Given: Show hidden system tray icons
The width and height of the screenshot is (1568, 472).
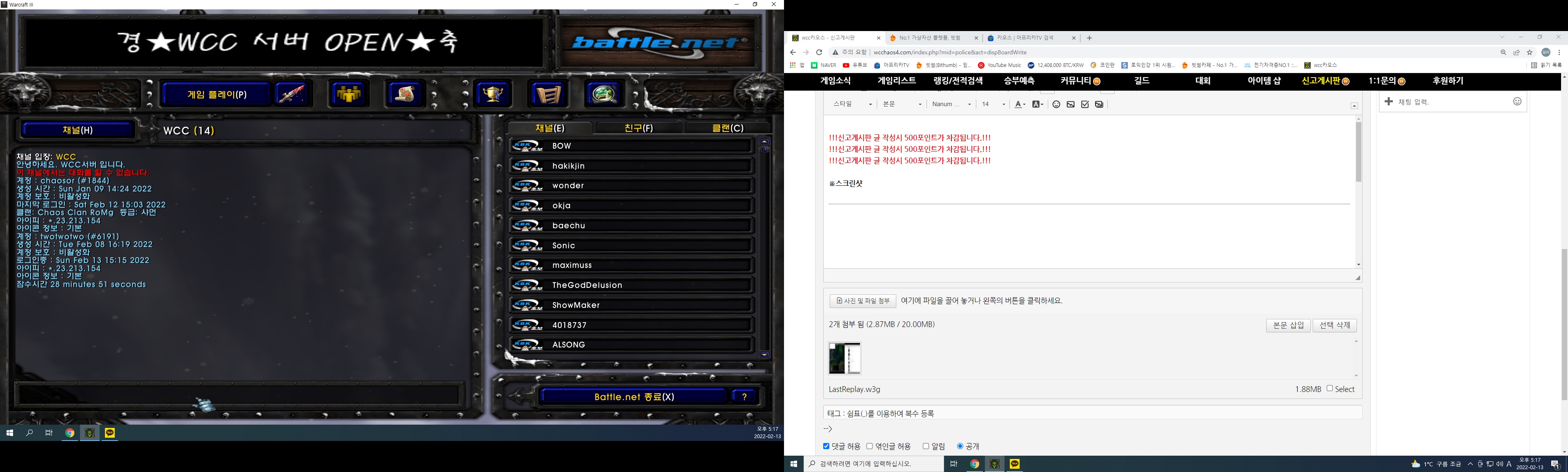Looking at the screenshot, I should (x=1470, y=464).
